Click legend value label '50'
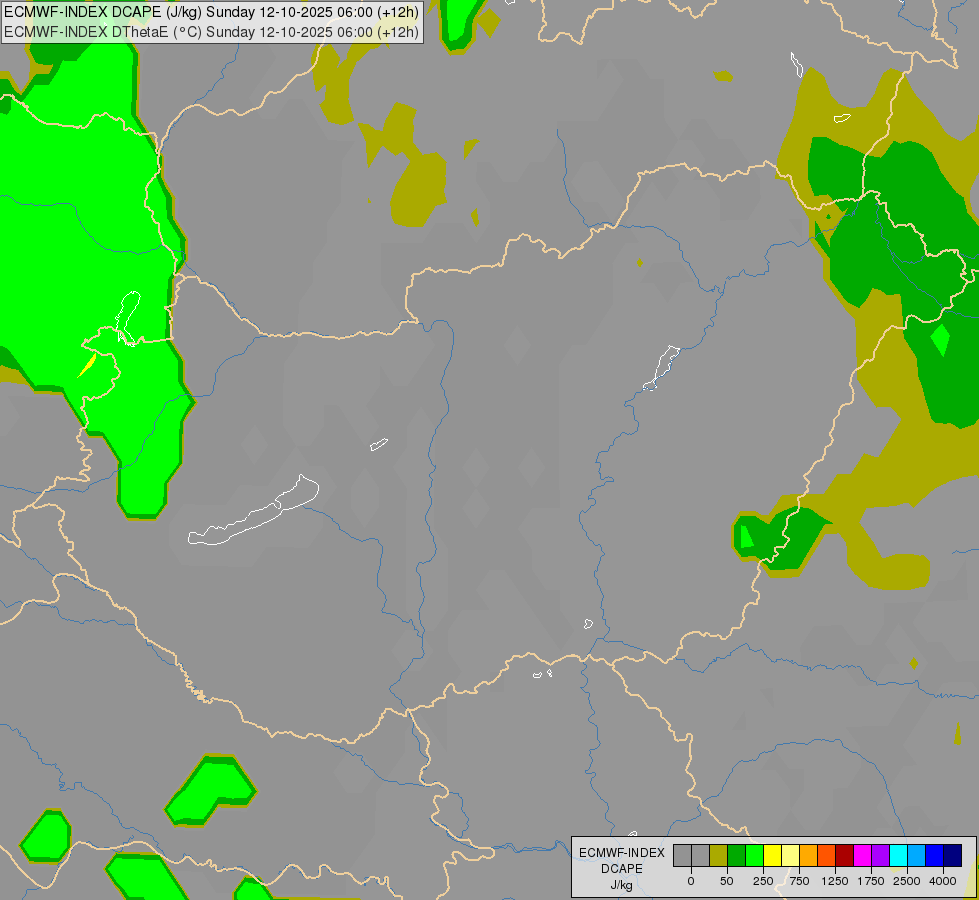 pos(727,881)
